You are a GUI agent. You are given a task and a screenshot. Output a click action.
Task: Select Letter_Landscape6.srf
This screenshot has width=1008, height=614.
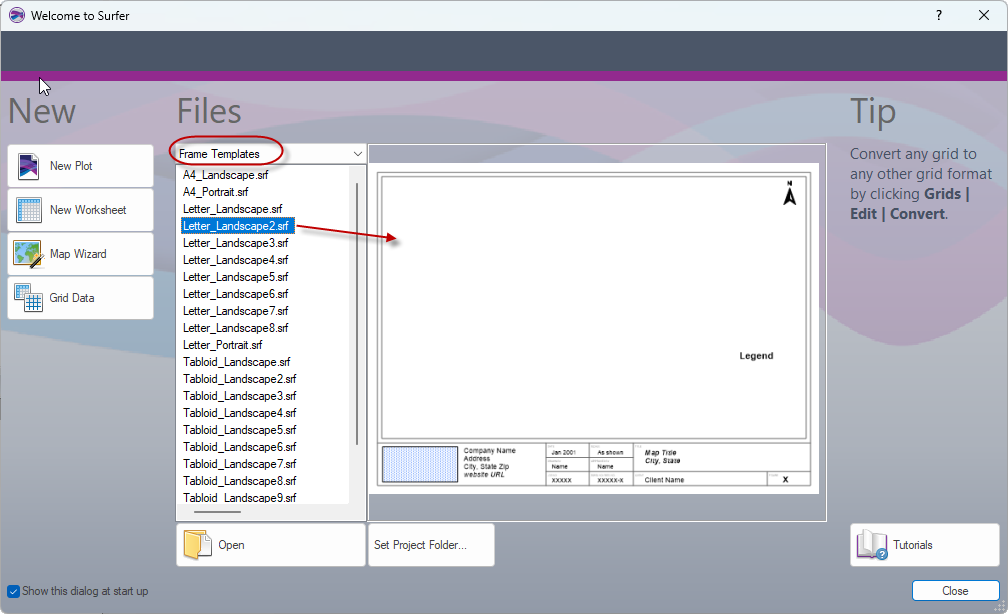click(x=235, y=294)
